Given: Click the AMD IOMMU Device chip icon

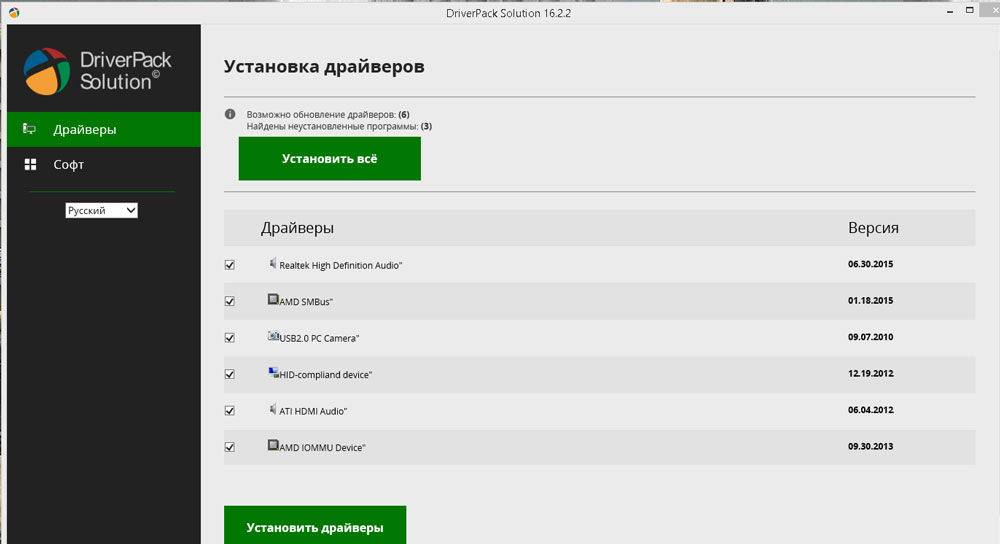Looking at the screenshot, I should pos(273,445).
